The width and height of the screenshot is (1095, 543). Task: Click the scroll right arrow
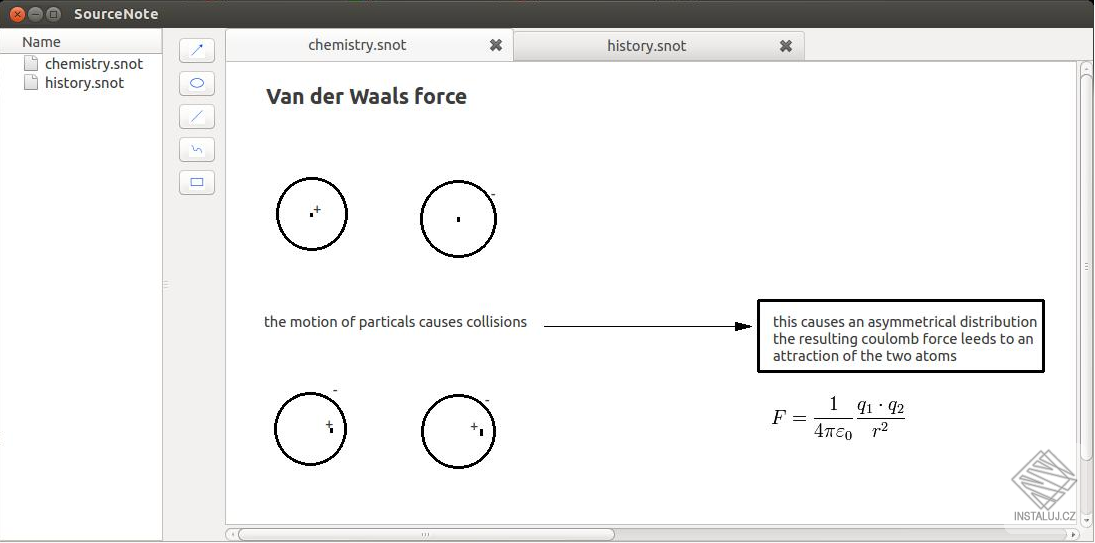[1073, 535]
